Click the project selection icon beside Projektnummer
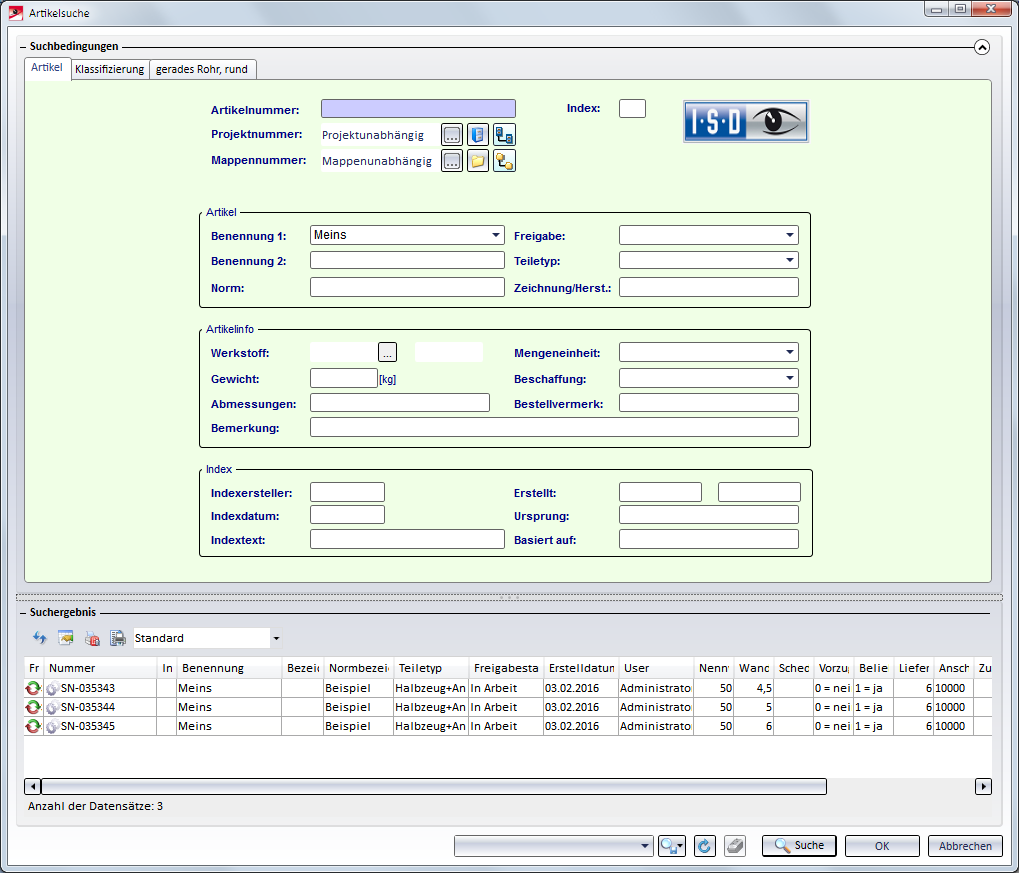The height and width of the screenshot is (873, 1019). point(478,135)
